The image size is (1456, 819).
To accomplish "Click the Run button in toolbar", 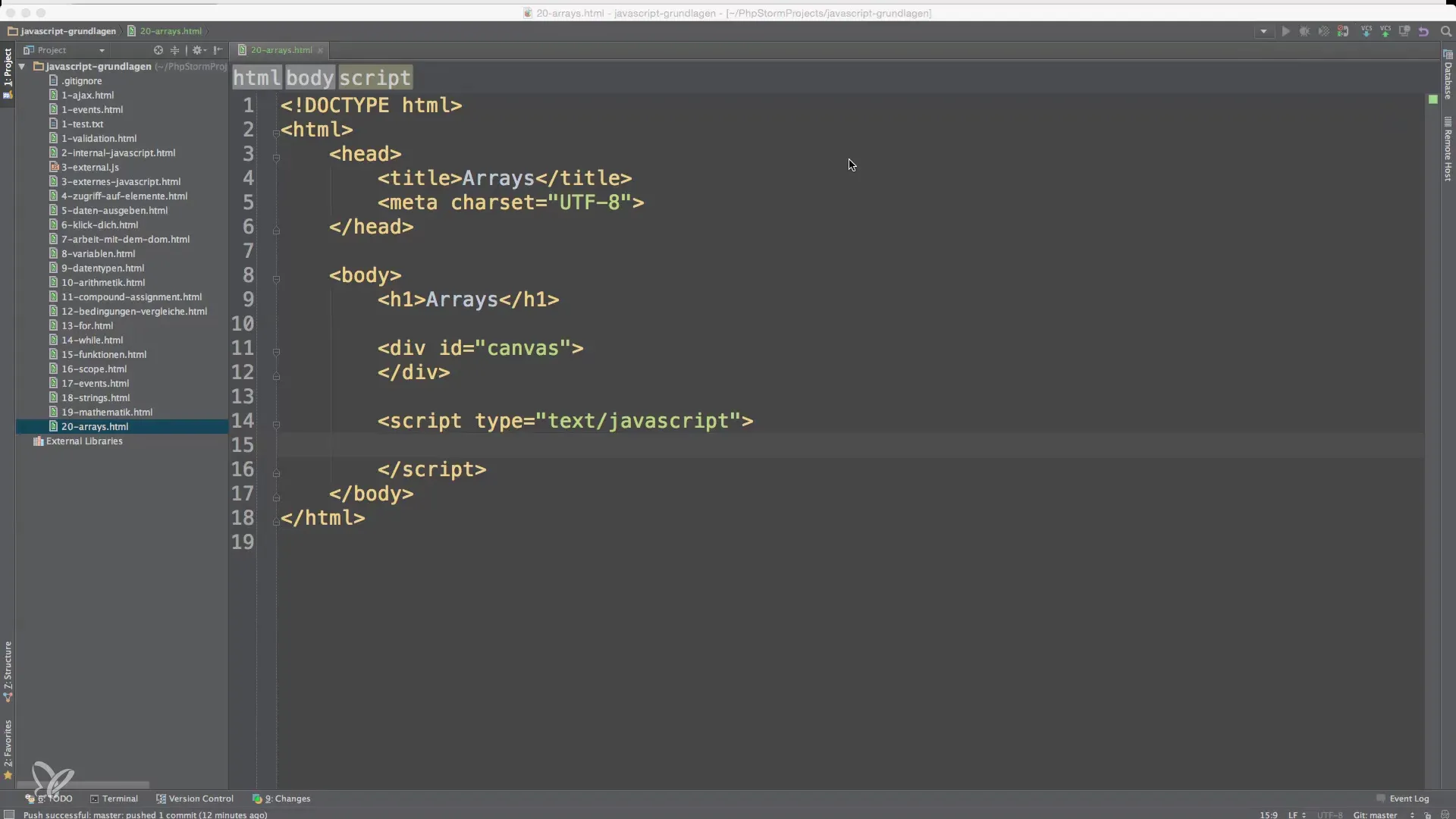I will tap(1285, 32).
